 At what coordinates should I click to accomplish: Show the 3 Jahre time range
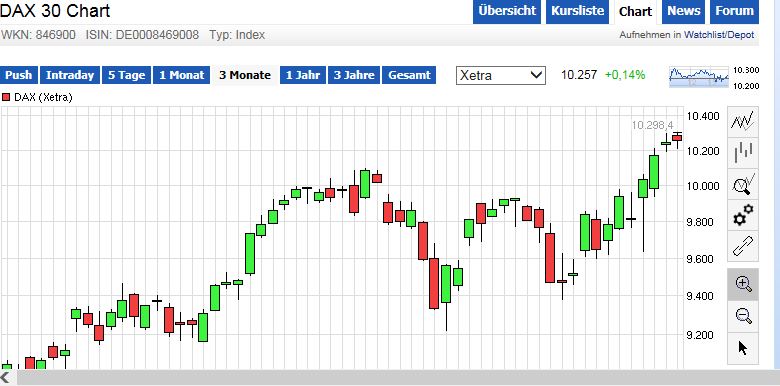point(354,75)
